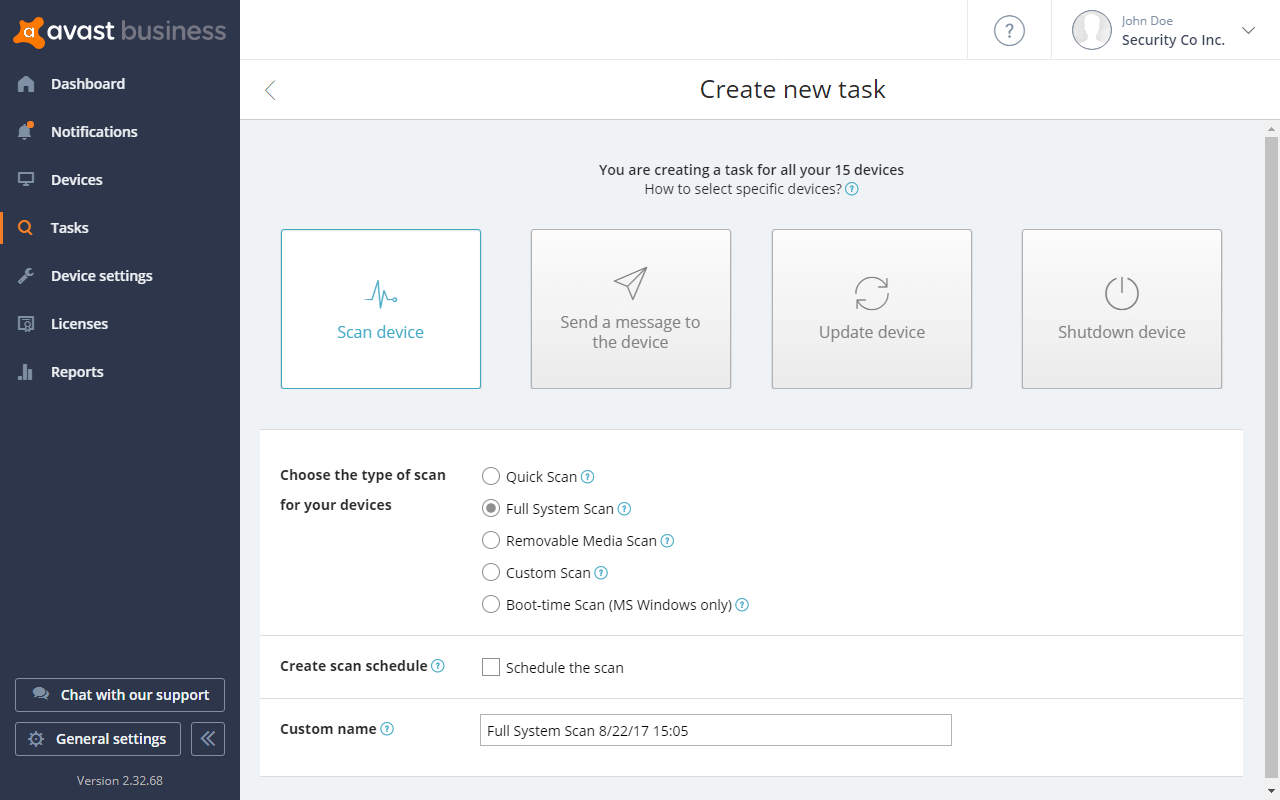This screenshot has width=1280, height=800.
Task: Open the Custom Scan info tooltip
Action: pos(601,572)
